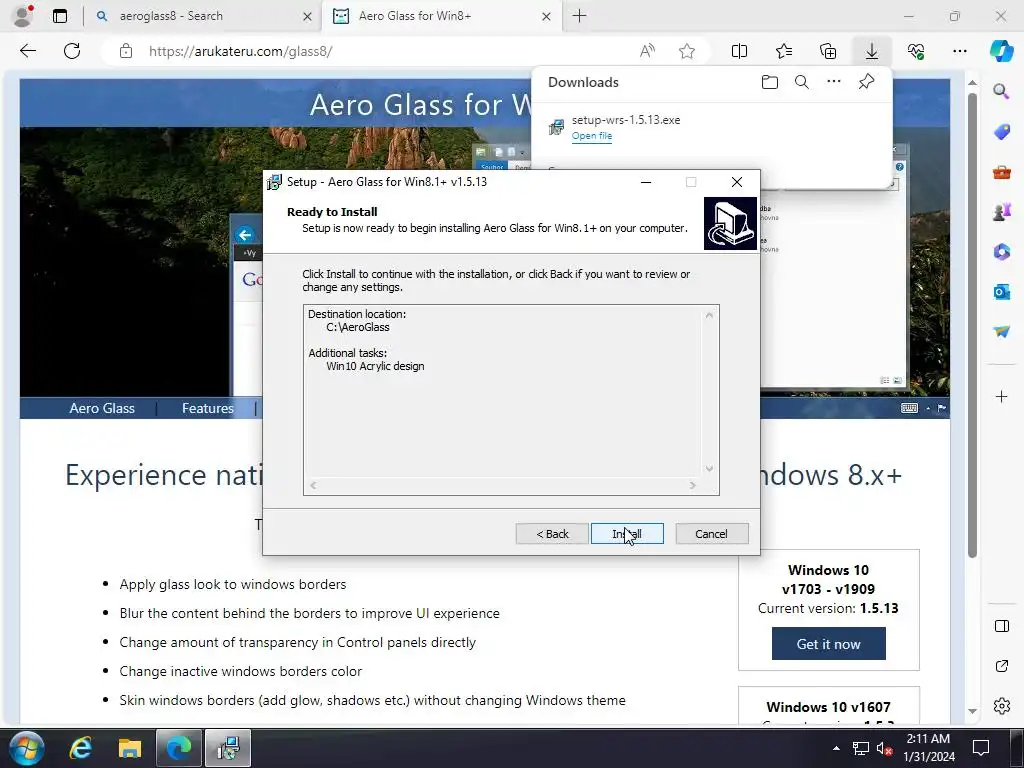Image resolution: width=1024 pixels, height=768 pixels.
Task: View site information lock icon
Action: click(126, 51)
